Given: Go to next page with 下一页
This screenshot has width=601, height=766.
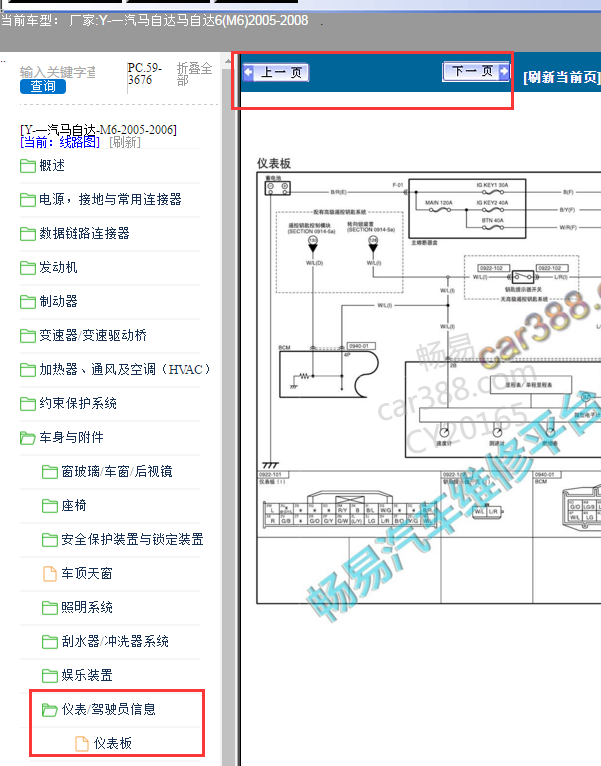Looking at the screenshot, I should [476, 71].
